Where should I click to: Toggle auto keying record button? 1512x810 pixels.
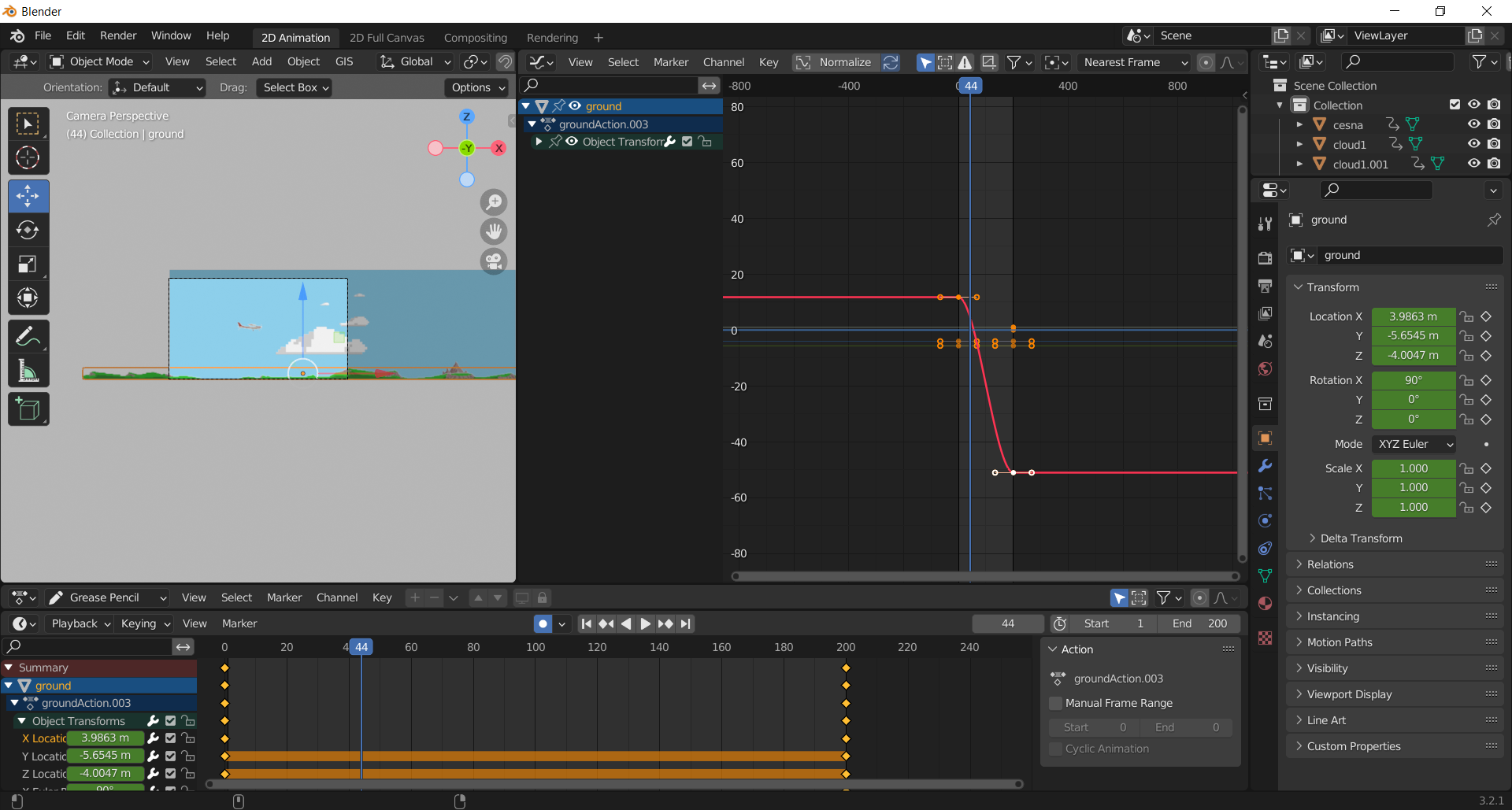coord(543,623)
